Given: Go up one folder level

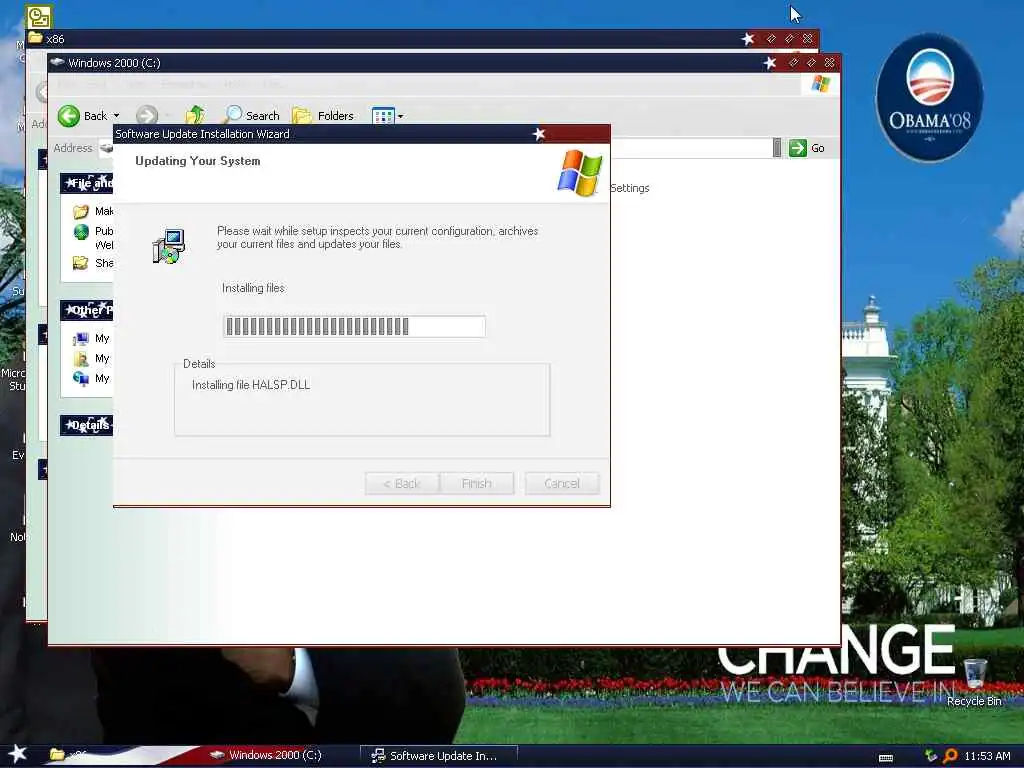Looking at the screenshot, I should [x=195, y=115].
